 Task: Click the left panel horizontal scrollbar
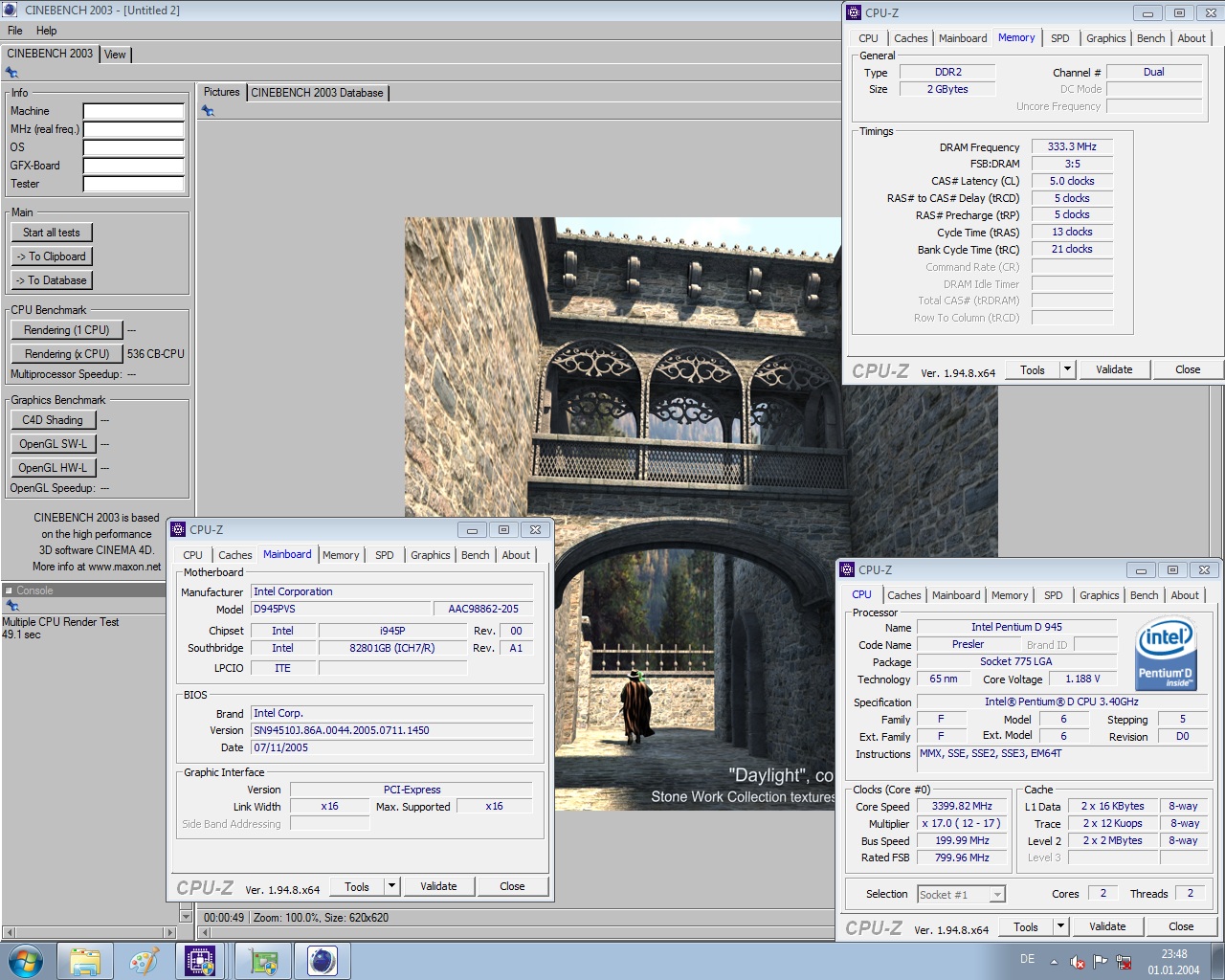(x=90, y=932)
